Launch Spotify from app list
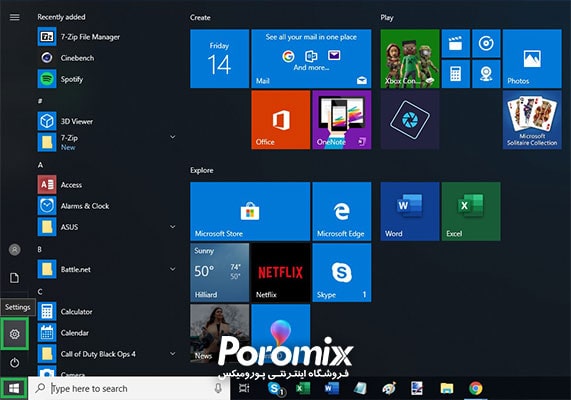The height and width of the screenshot is (400, 571). [60, 79]
